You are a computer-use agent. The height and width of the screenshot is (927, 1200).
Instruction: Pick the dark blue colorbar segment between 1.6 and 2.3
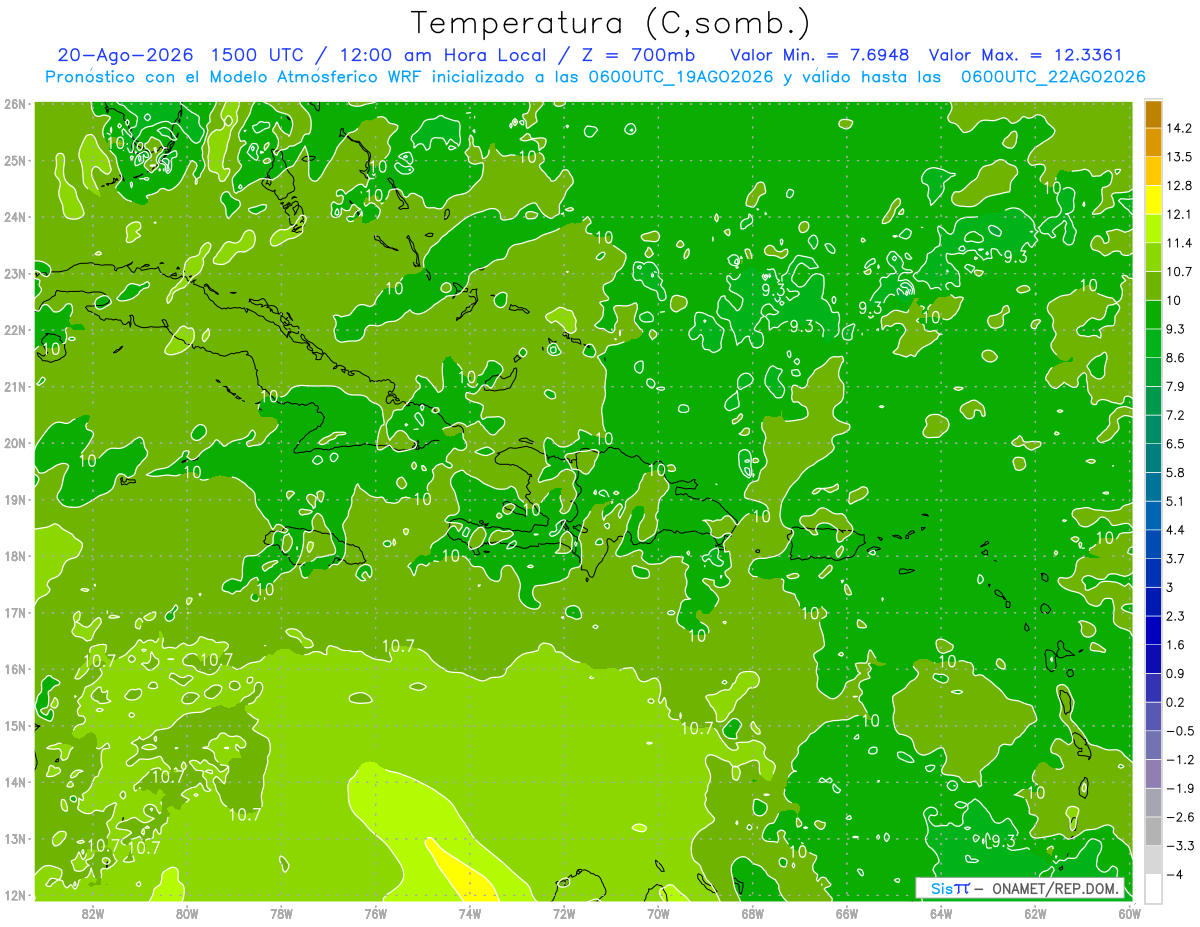(1153, 630)
